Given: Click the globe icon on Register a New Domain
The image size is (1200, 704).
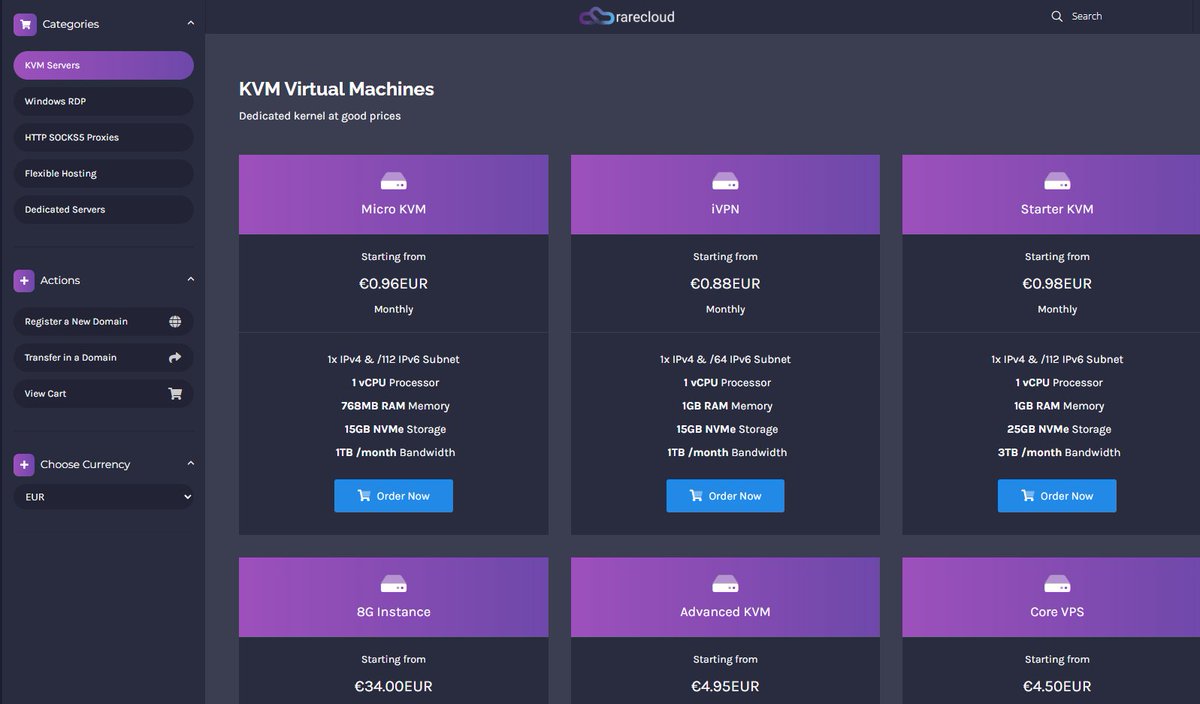Looking at the screenshot, I should coord(175,322).
